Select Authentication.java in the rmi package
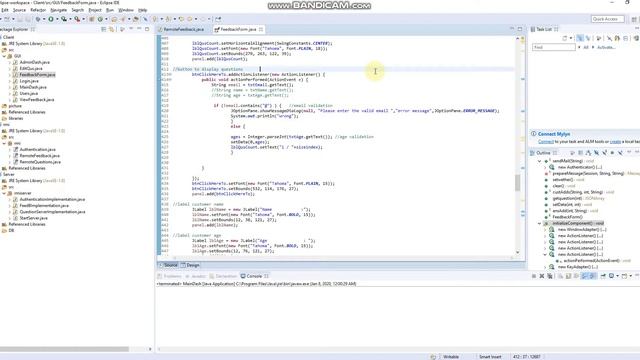Screen dimensions: 640x360 pyautogui.click(x=38, y=149)
